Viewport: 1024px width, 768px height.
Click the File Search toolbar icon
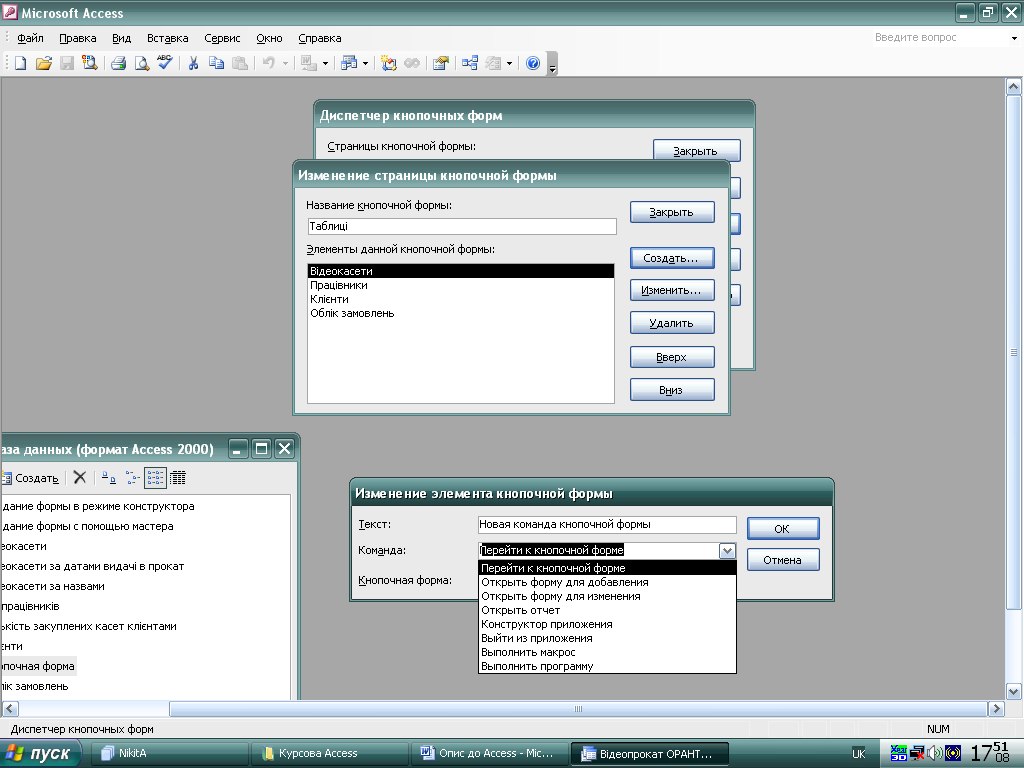click(x=89, y=63)
